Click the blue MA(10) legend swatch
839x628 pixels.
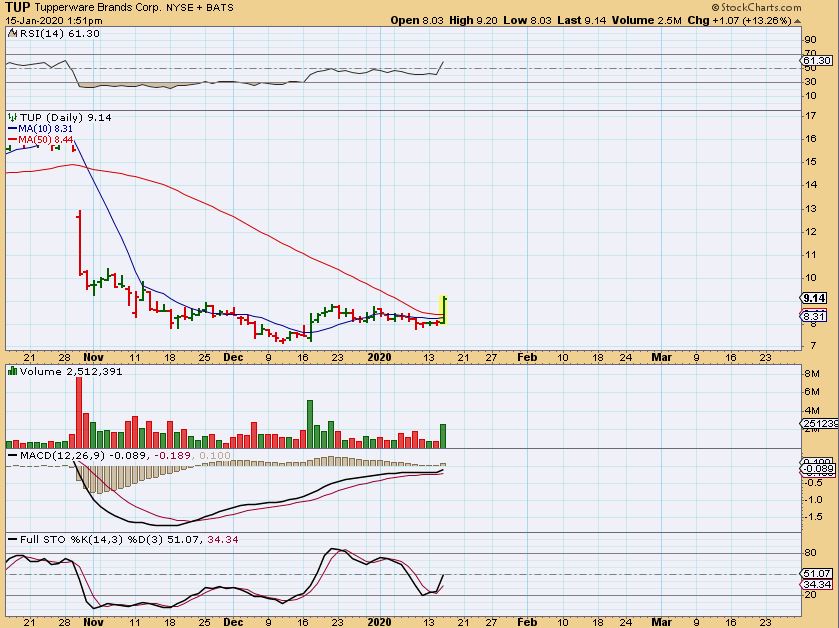tap(11, 128)
